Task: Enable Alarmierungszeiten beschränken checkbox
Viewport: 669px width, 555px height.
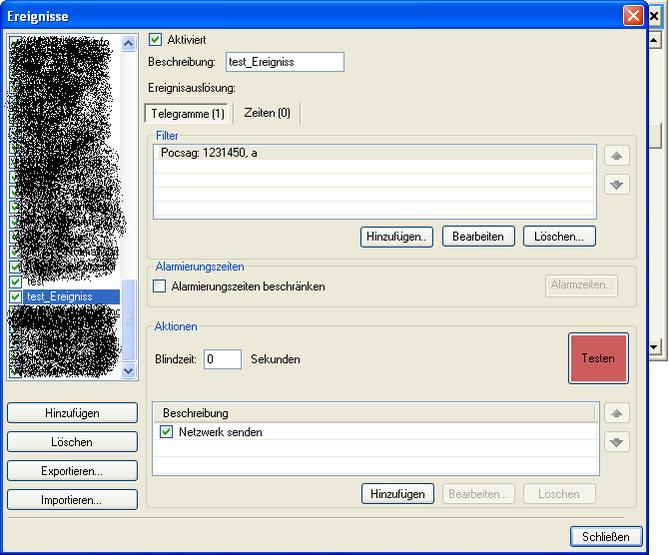Action: click(159, 287)
